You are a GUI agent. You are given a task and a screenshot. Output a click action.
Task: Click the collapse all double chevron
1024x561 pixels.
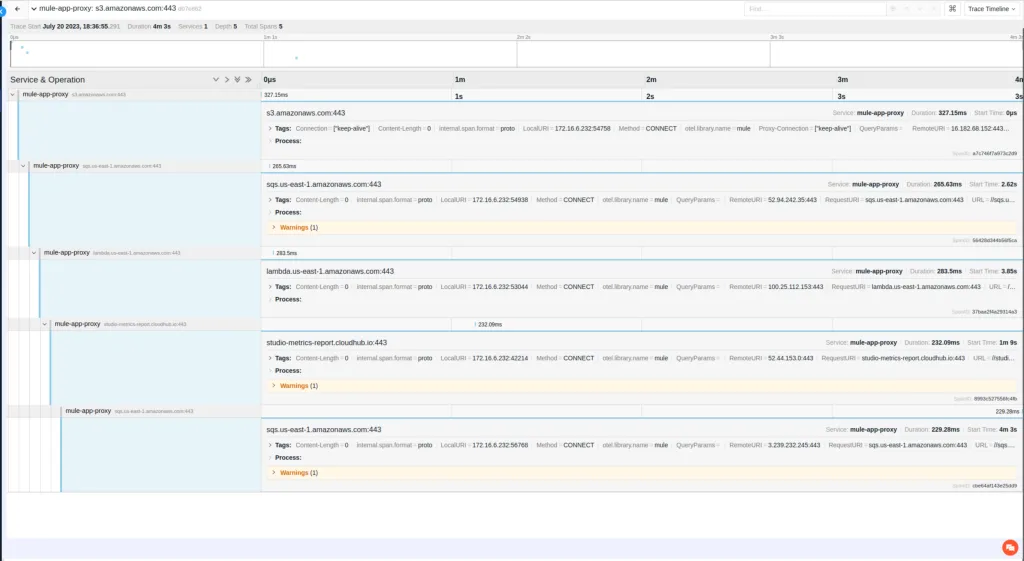point(248,79)
